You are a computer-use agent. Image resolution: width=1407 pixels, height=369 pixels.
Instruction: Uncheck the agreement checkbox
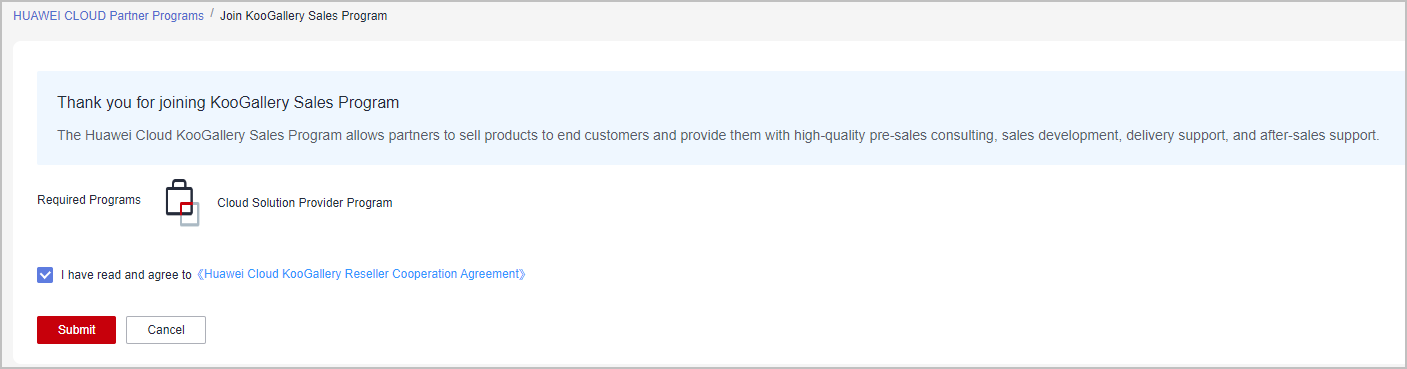click(x=45, y=274)
